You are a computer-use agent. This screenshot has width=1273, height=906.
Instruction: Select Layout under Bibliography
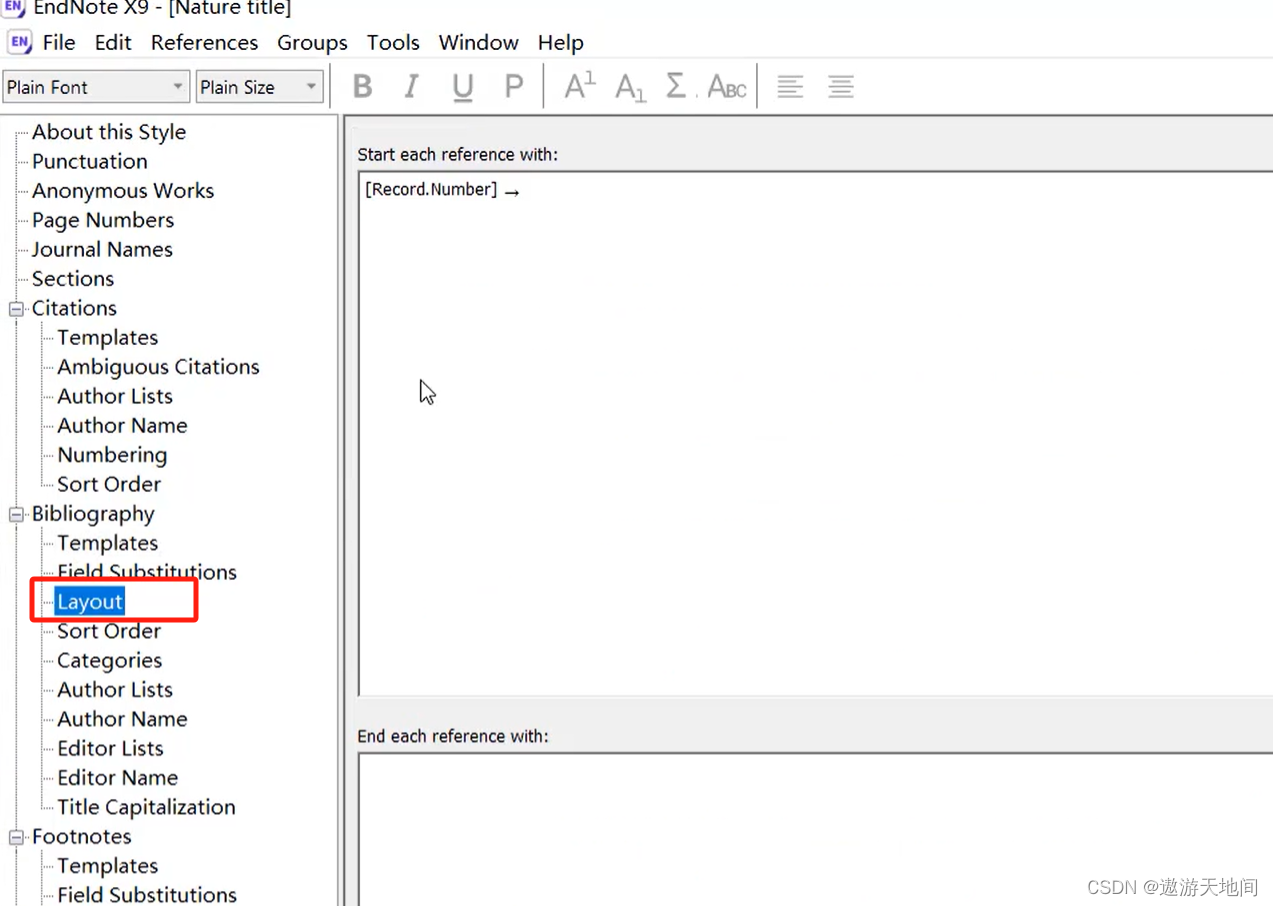pyautogui.click(x=90, y=602)
